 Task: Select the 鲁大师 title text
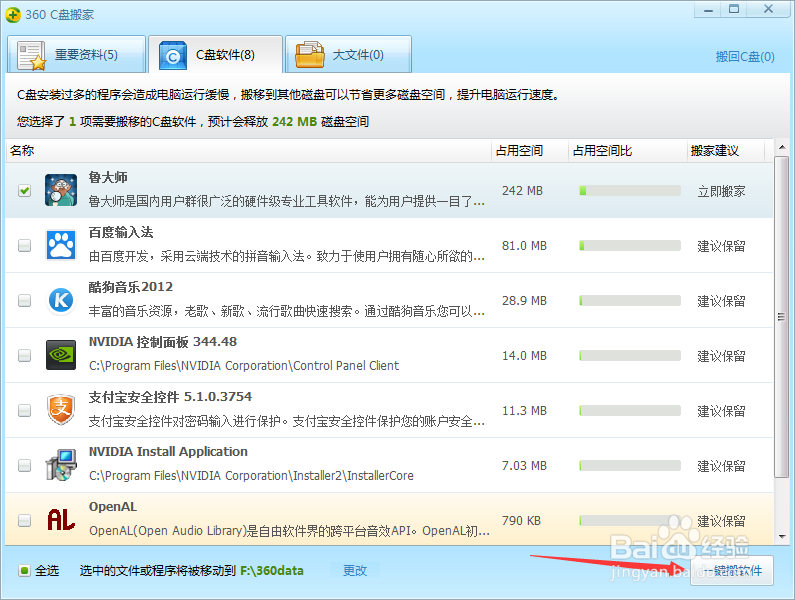click(108, 177)
